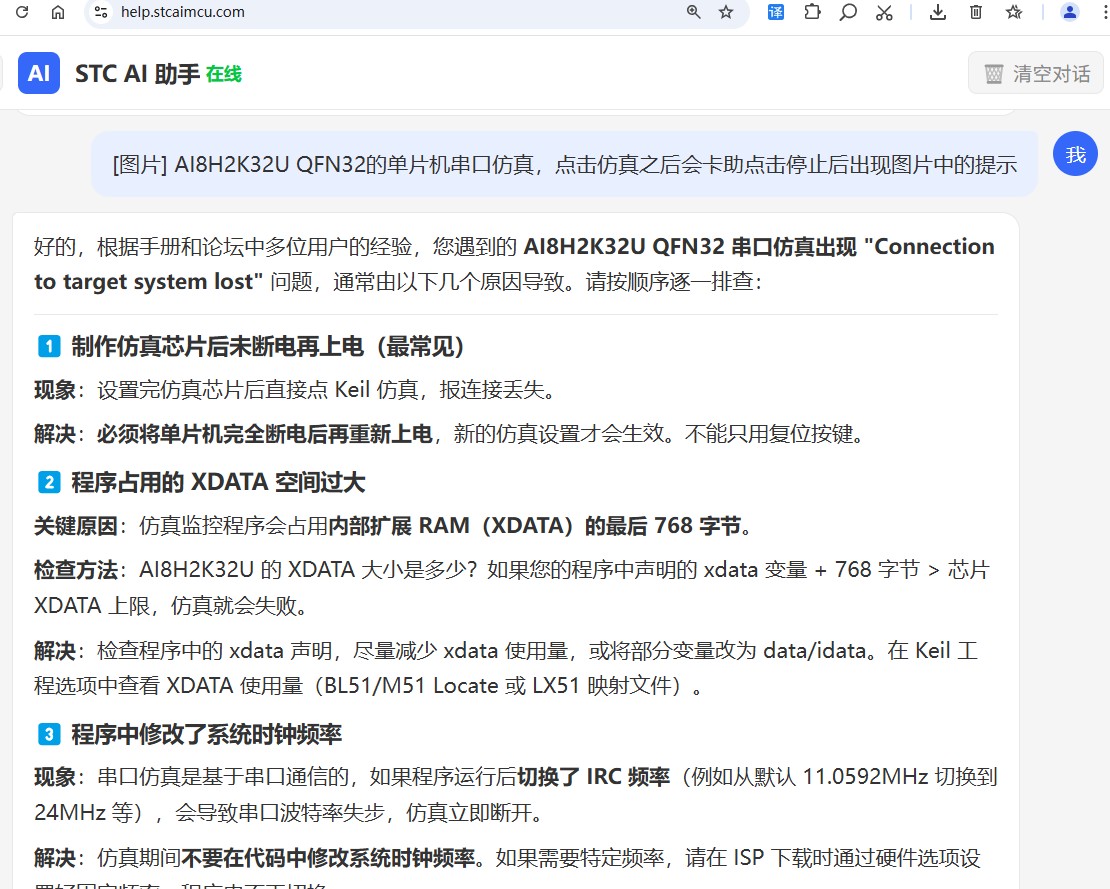
Task: Open browser downloads
Action: click(938, 12)
